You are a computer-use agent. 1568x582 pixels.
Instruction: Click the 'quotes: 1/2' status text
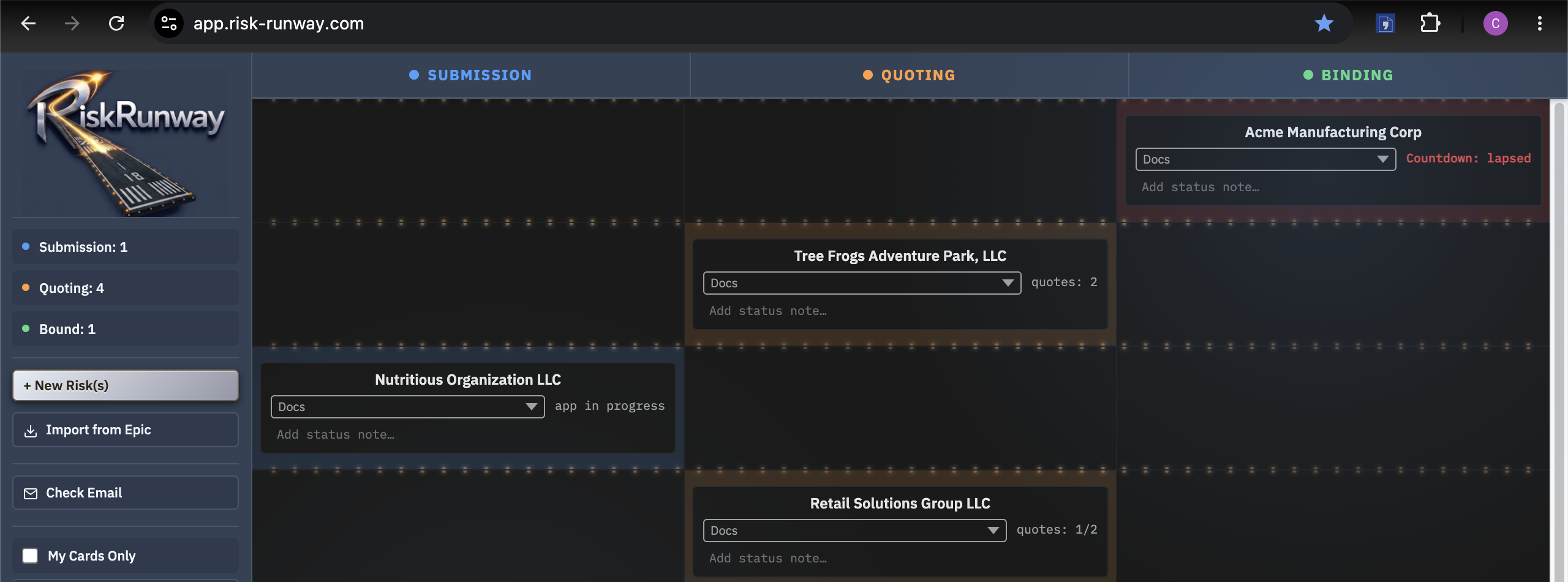pos(1057,530)
